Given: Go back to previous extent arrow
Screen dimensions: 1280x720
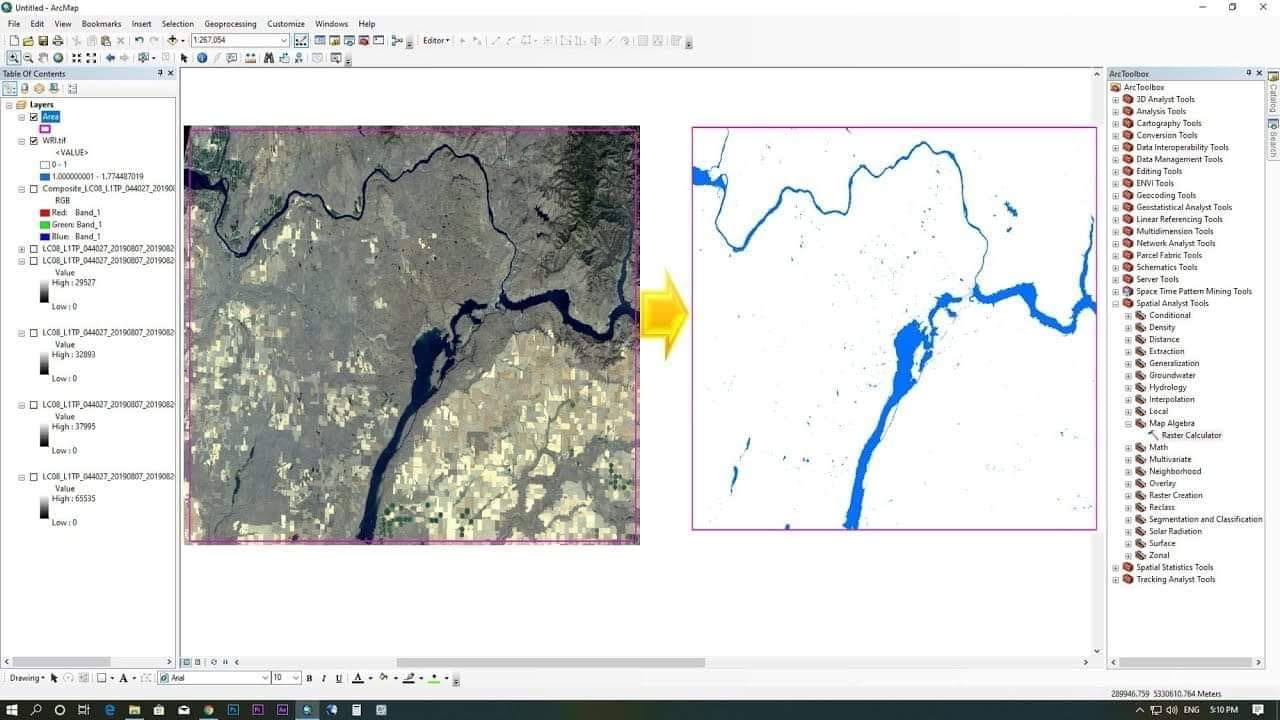Looking at the screenshot, I should click(110, 58).
